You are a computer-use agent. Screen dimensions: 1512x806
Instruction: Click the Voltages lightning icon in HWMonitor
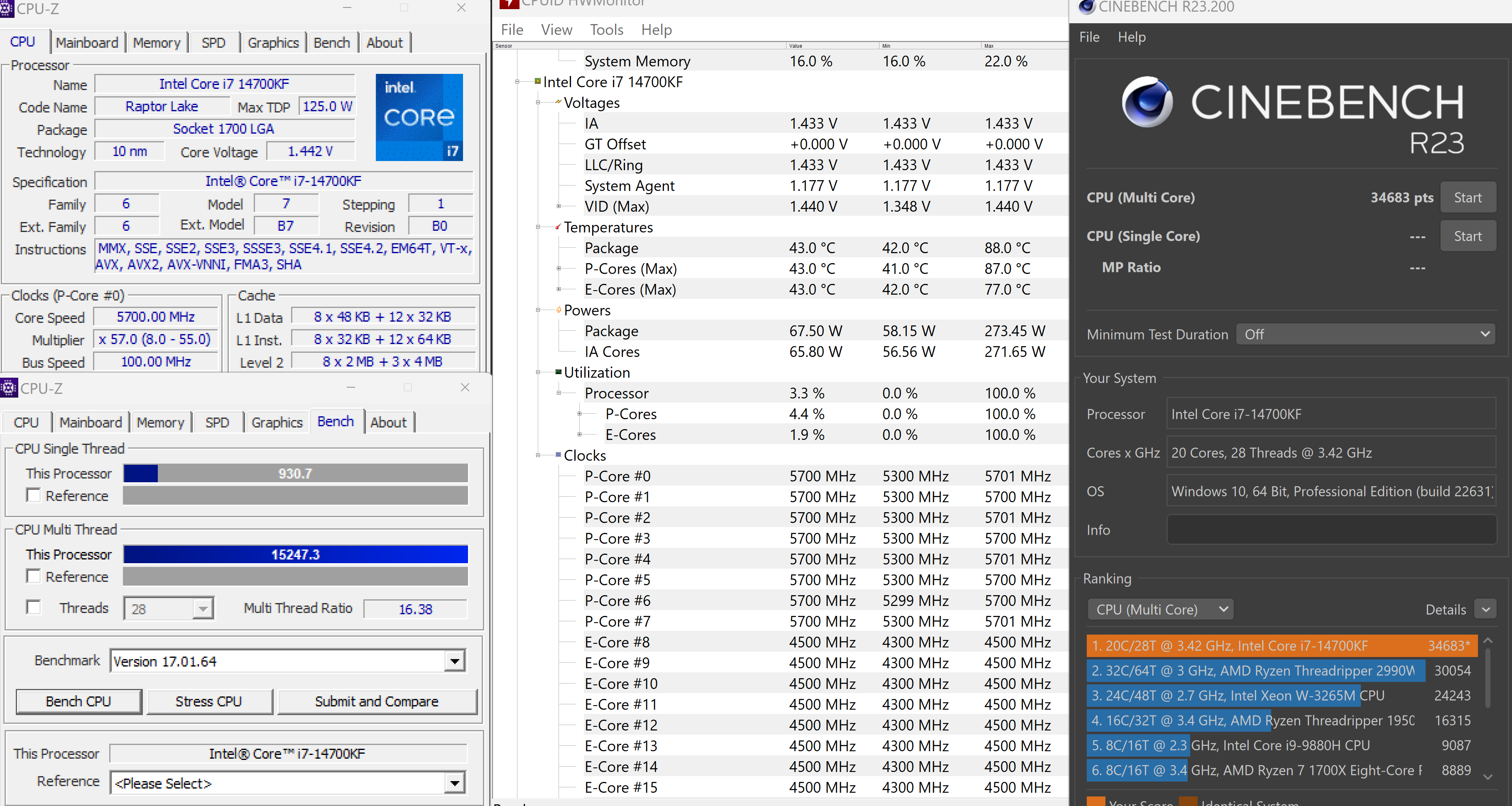[558, 102]
